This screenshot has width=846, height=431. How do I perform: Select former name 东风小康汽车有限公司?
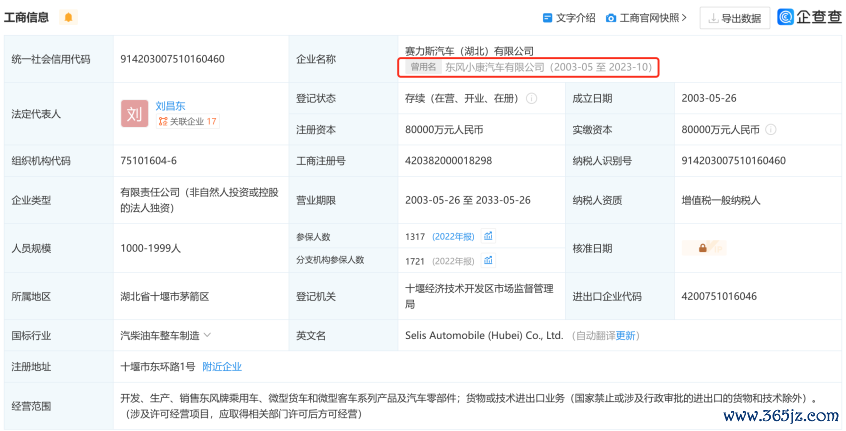click(495, 67)
